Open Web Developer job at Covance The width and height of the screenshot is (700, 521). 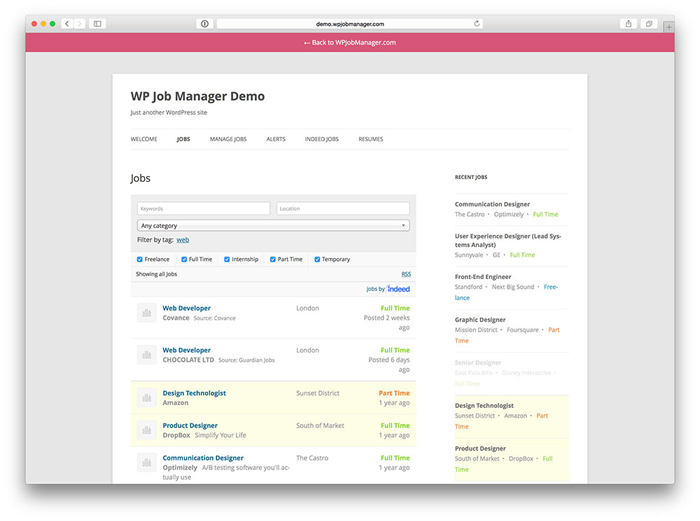tap(187, 308)
